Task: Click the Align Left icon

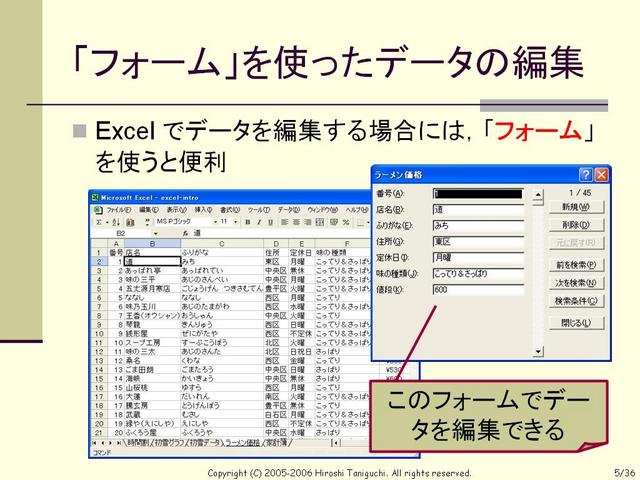Action: (284, 222)
